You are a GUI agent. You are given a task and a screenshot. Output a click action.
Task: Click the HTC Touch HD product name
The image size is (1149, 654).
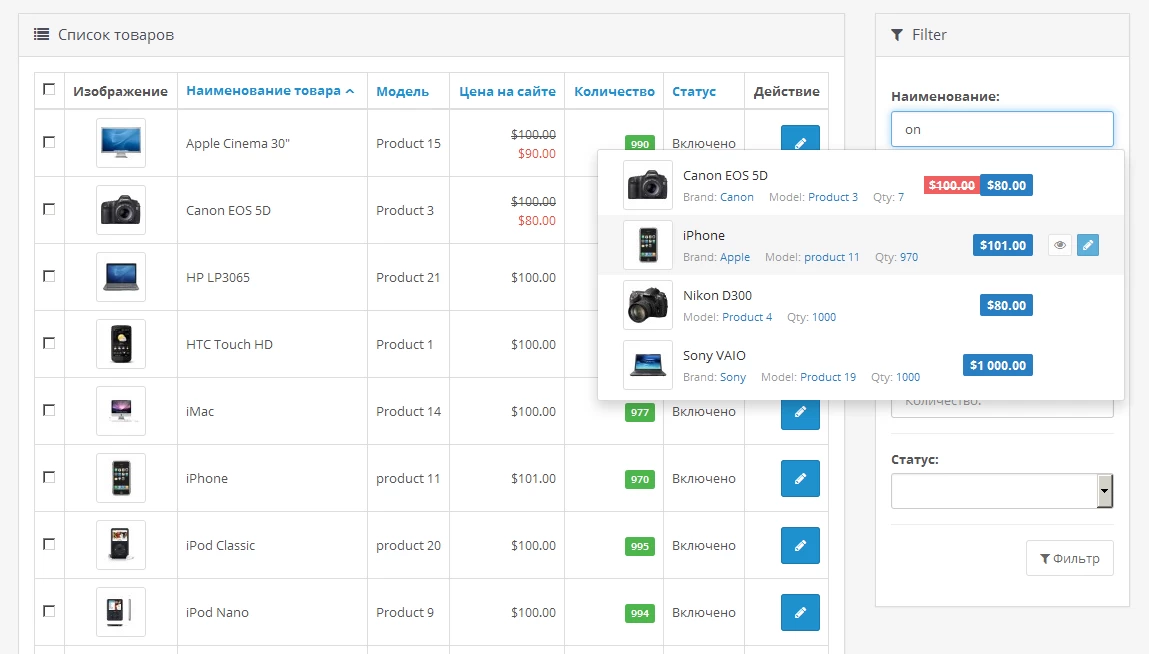pyautogui.click(x=229, y=345)
